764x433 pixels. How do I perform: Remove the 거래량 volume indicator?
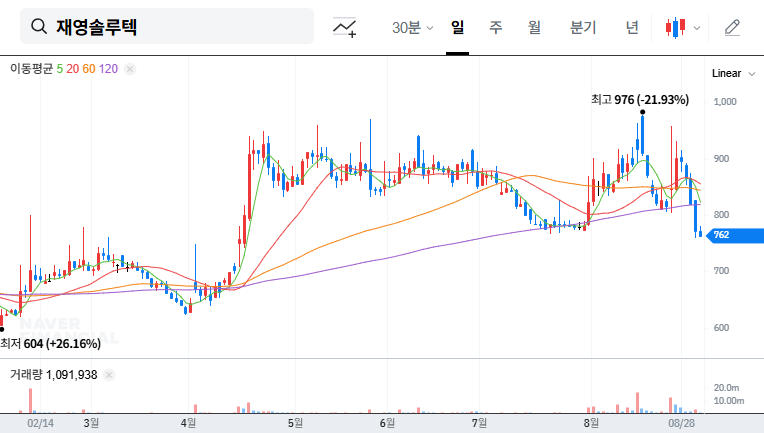tap(109, 375)
